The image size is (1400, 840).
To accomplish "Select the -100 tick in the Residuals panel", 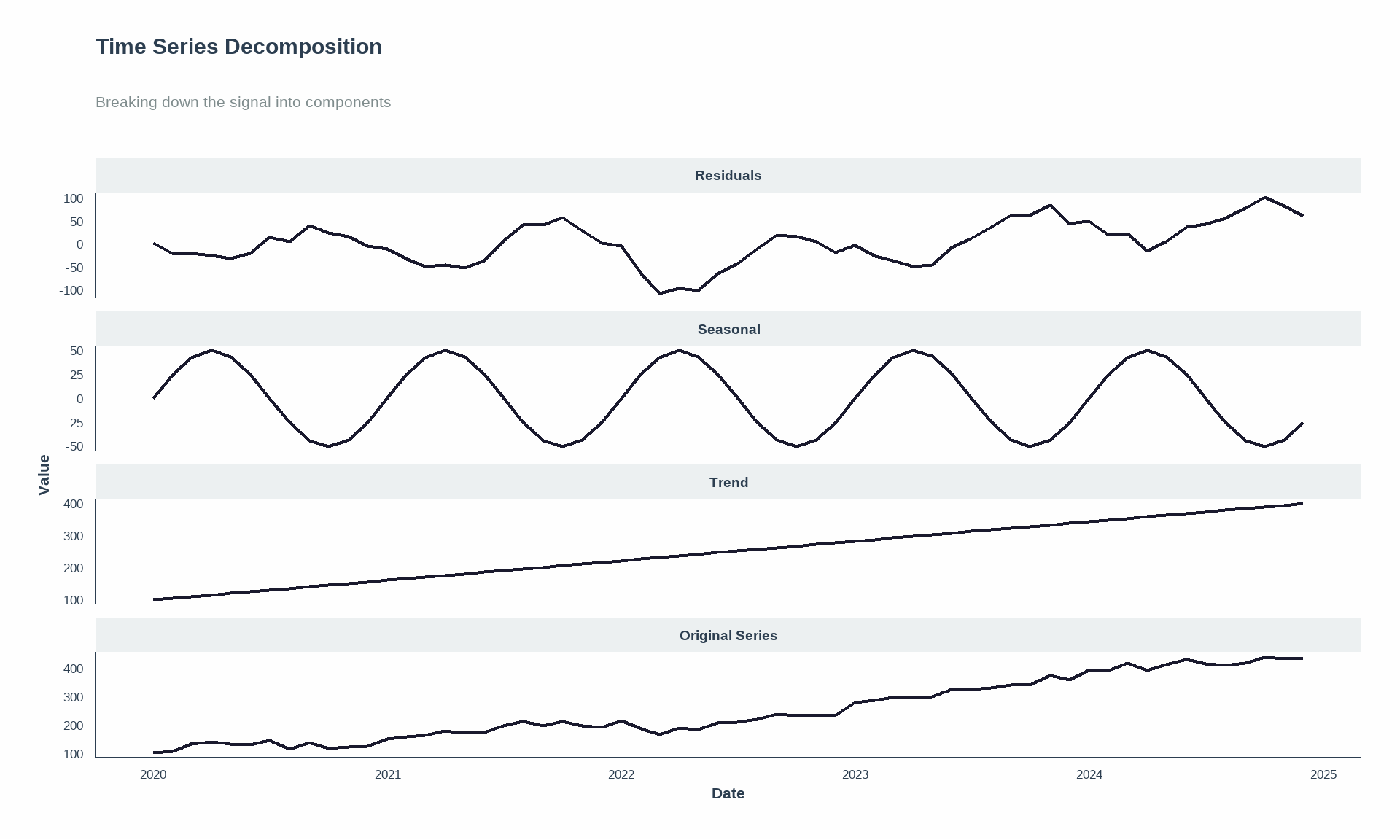I will (71, 291).
